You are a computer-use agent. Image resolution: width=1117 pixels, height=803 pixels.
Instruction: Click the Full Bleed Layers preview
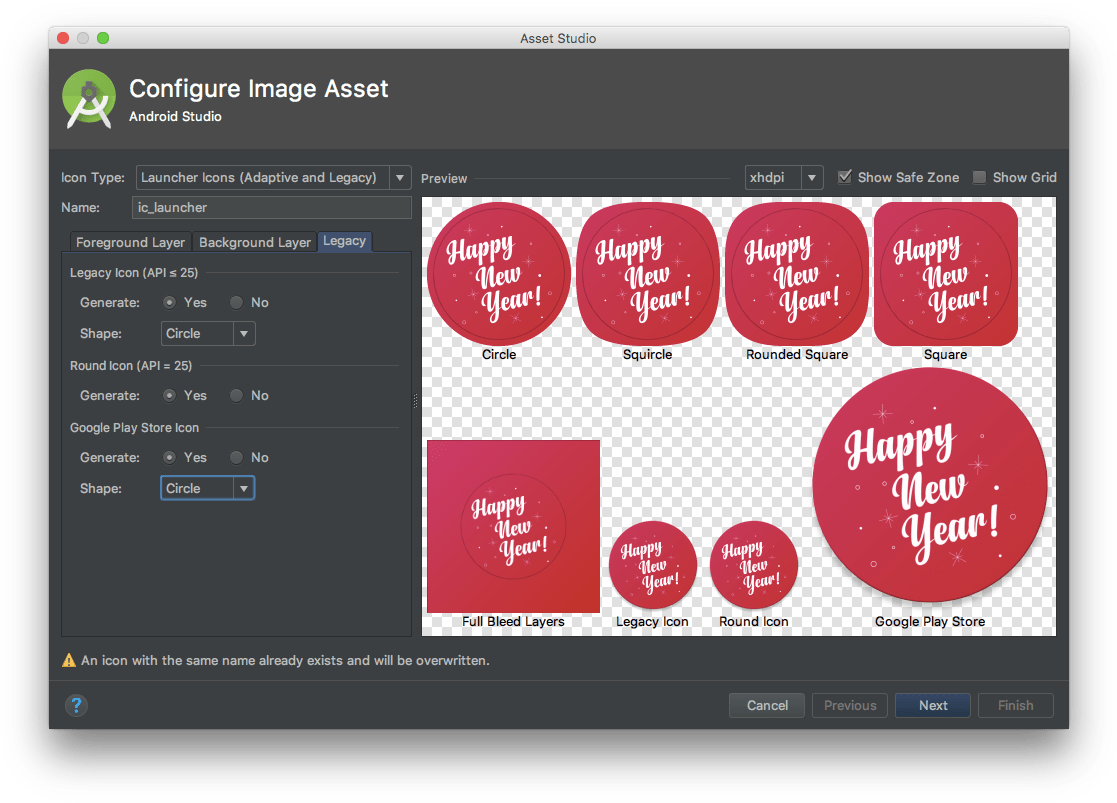pos(513,526)
